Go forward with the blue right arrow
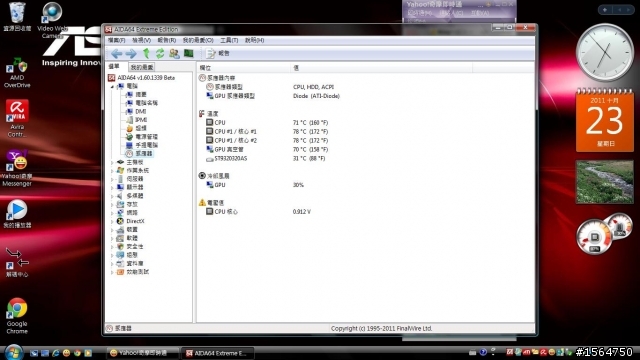The width and height of the screenshot is (640, 360). point(131,53)
